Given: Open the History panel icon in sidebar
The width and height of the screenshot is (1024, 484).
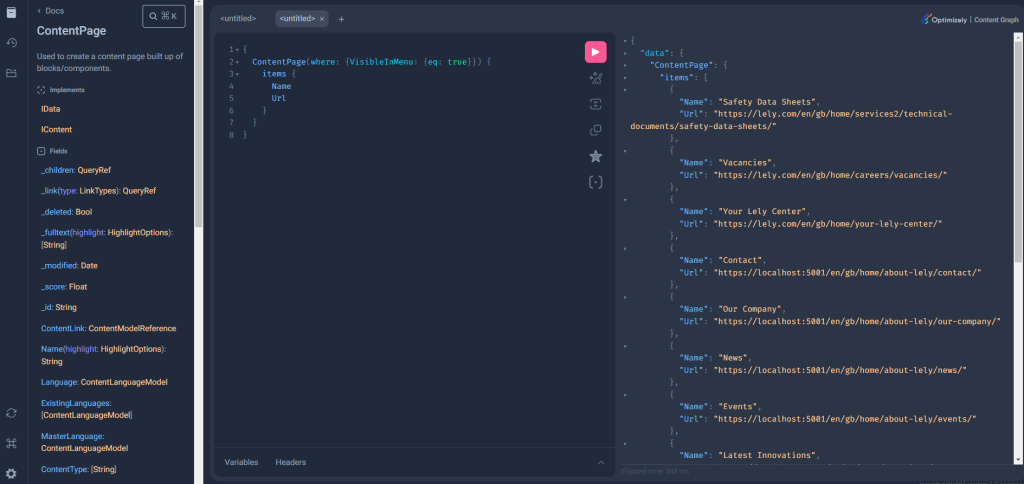Looking at the screenshot, I should [11, 42].
